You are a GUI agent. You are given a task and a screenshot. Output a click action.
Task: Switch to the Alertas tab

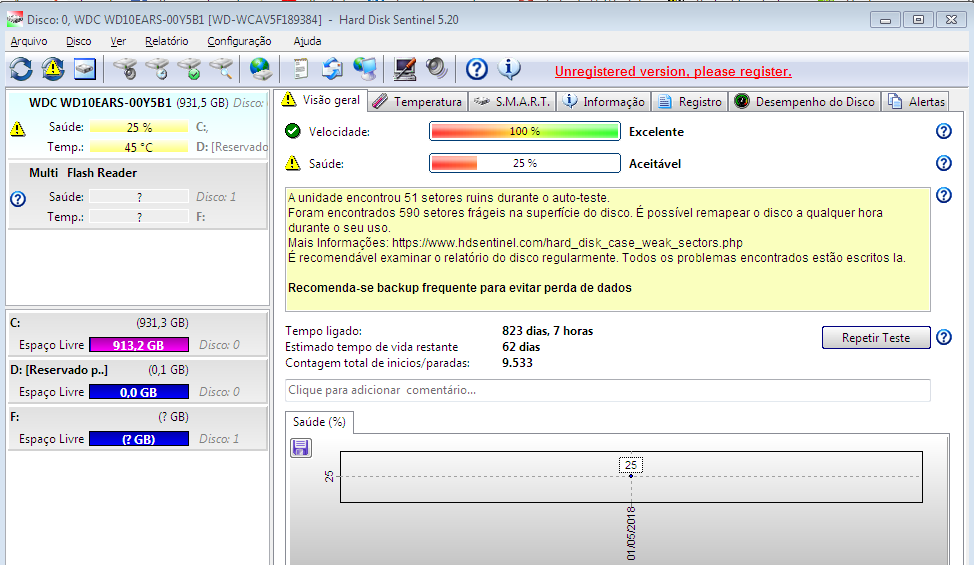coord(916,102)
